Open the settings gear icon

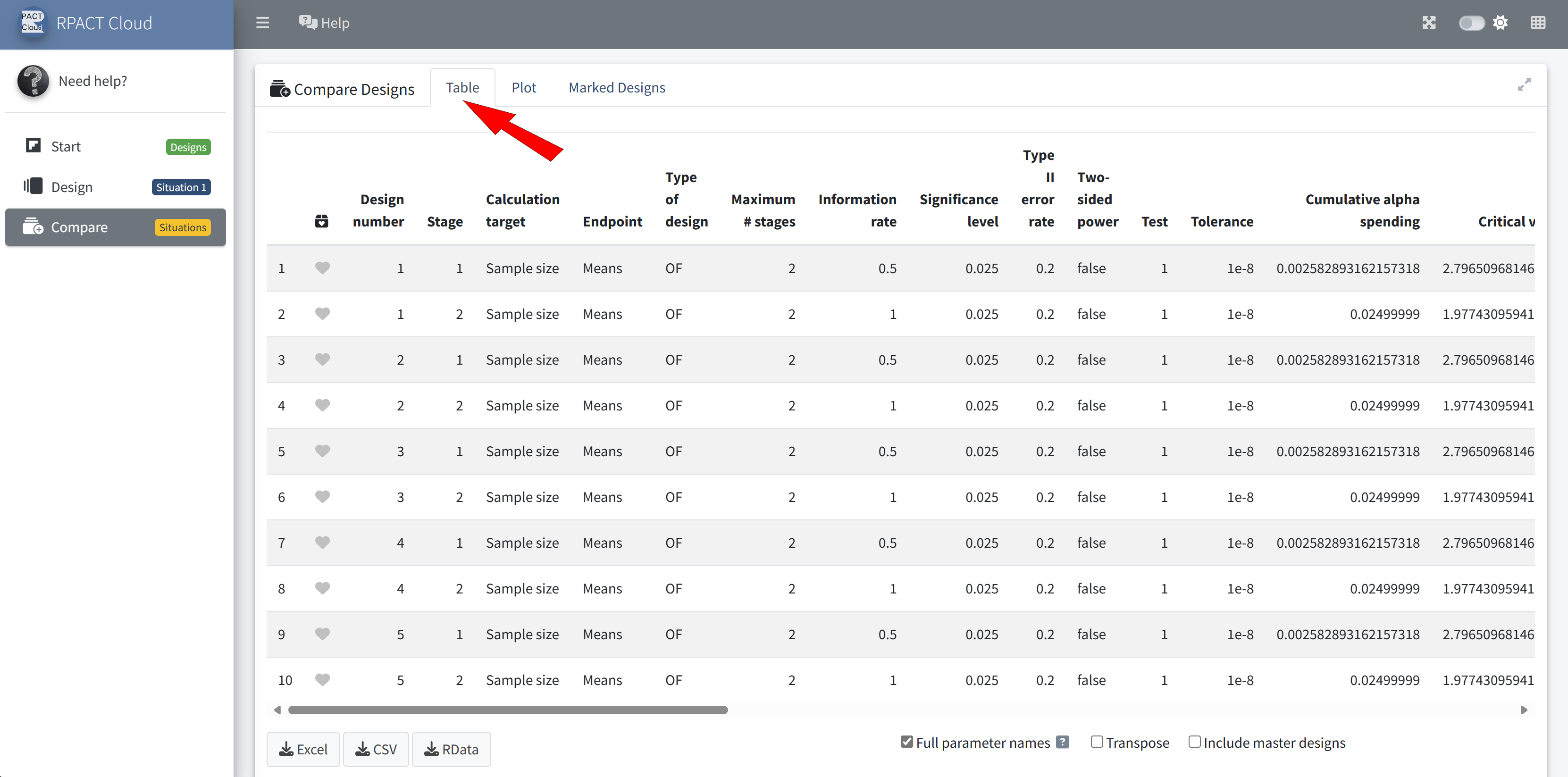(x=1501, y=23)
